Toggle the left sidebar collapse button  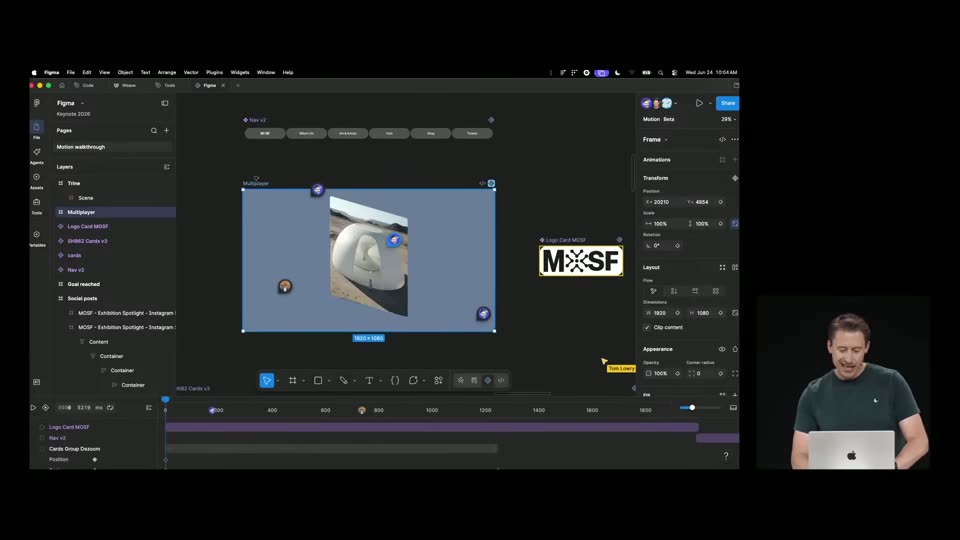pos(165,103)
